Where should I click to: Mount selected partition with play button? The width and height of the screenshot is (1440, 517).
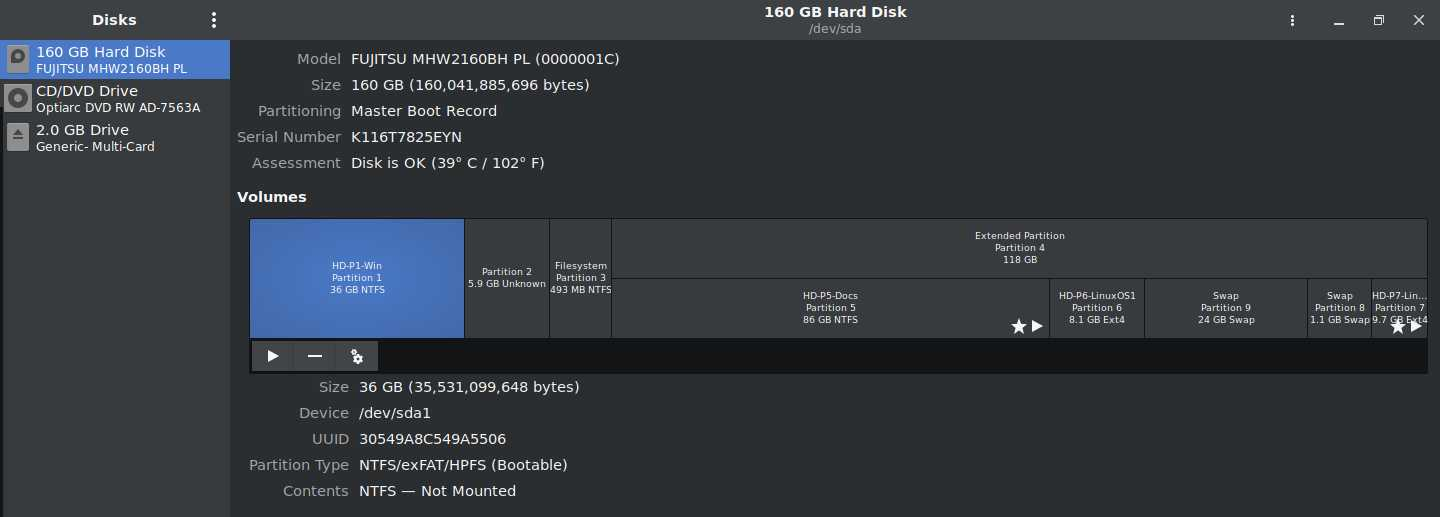(273, 356)
